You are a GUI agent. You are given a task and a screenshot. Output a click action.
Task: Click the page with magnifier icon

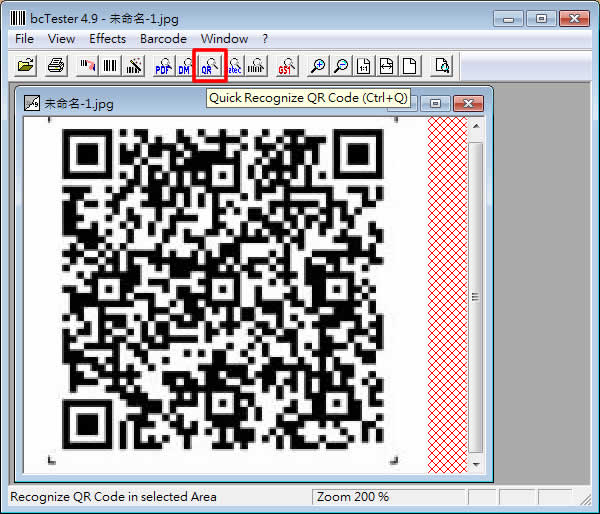click(x=442, y=66)
